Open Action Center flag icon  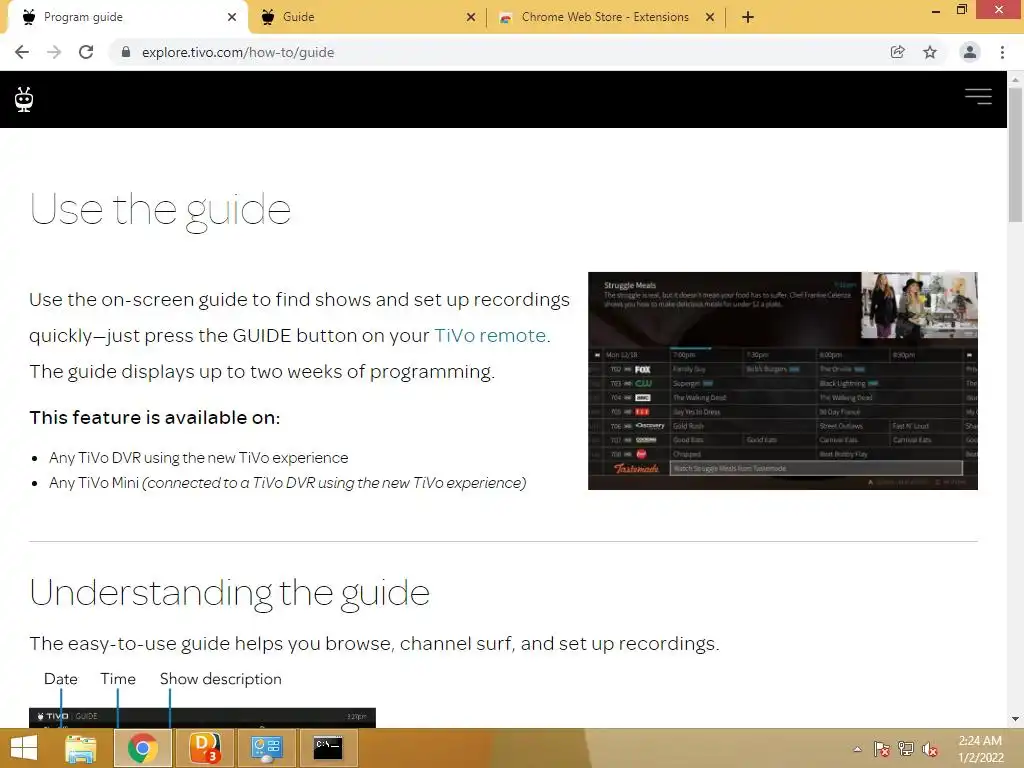click(882, 749)
